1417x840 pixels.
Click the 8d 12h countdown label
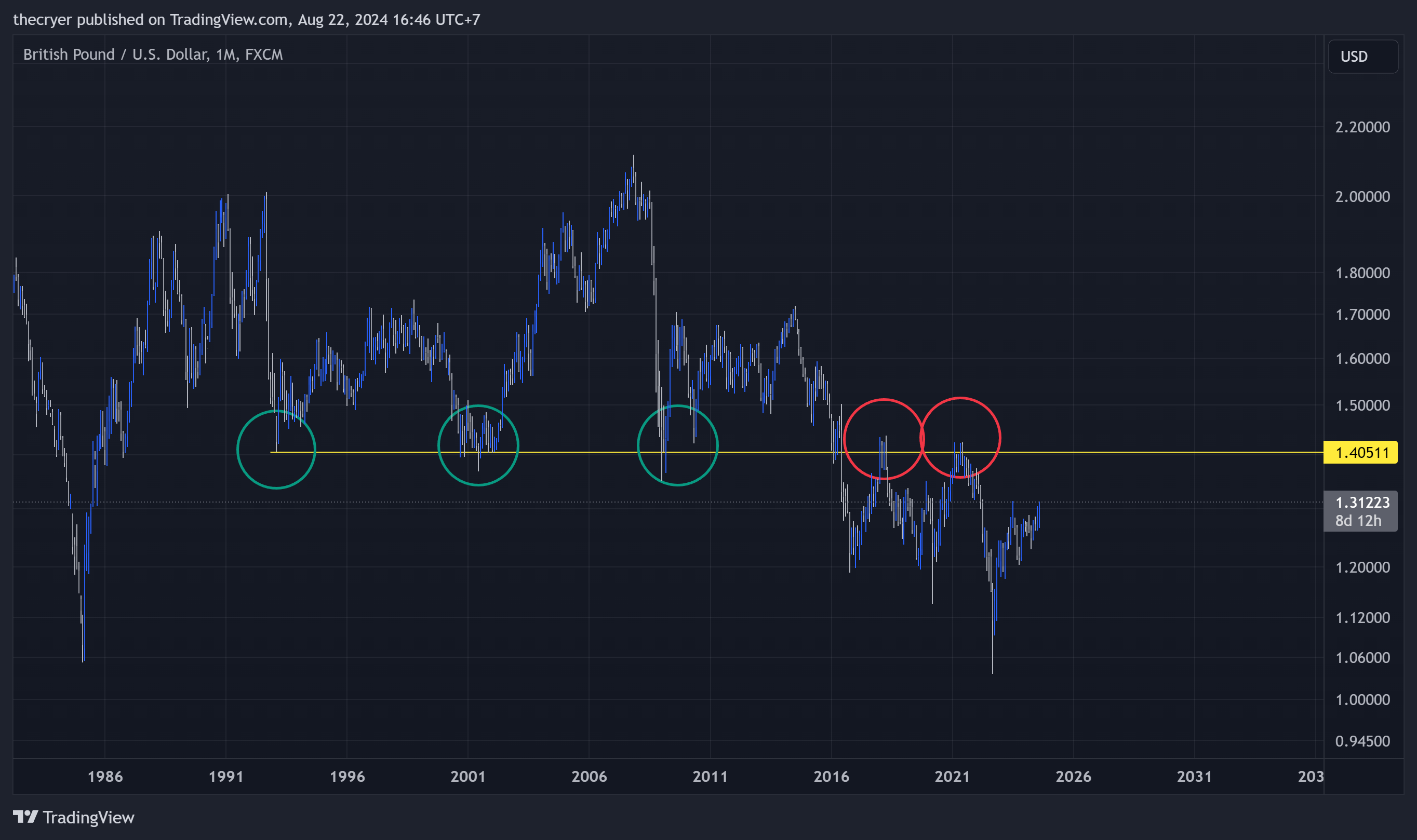click(1358, 521)
